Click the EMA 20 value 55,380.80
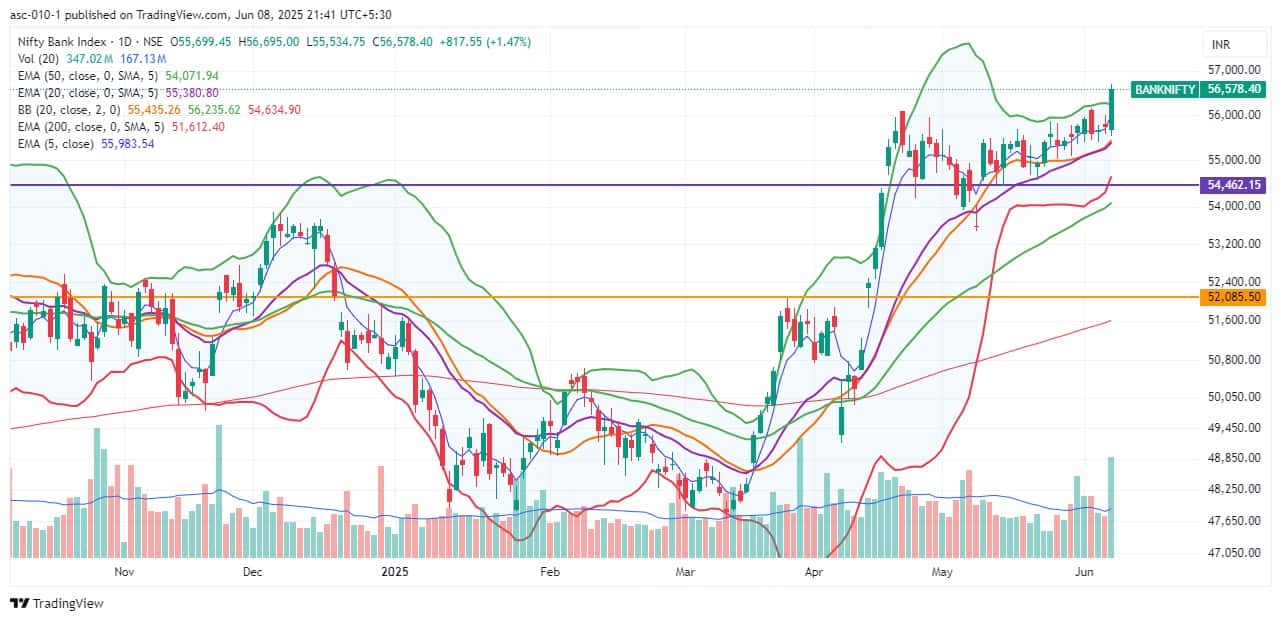This screenshot has height=621, width=1281. tap(194, 93)
